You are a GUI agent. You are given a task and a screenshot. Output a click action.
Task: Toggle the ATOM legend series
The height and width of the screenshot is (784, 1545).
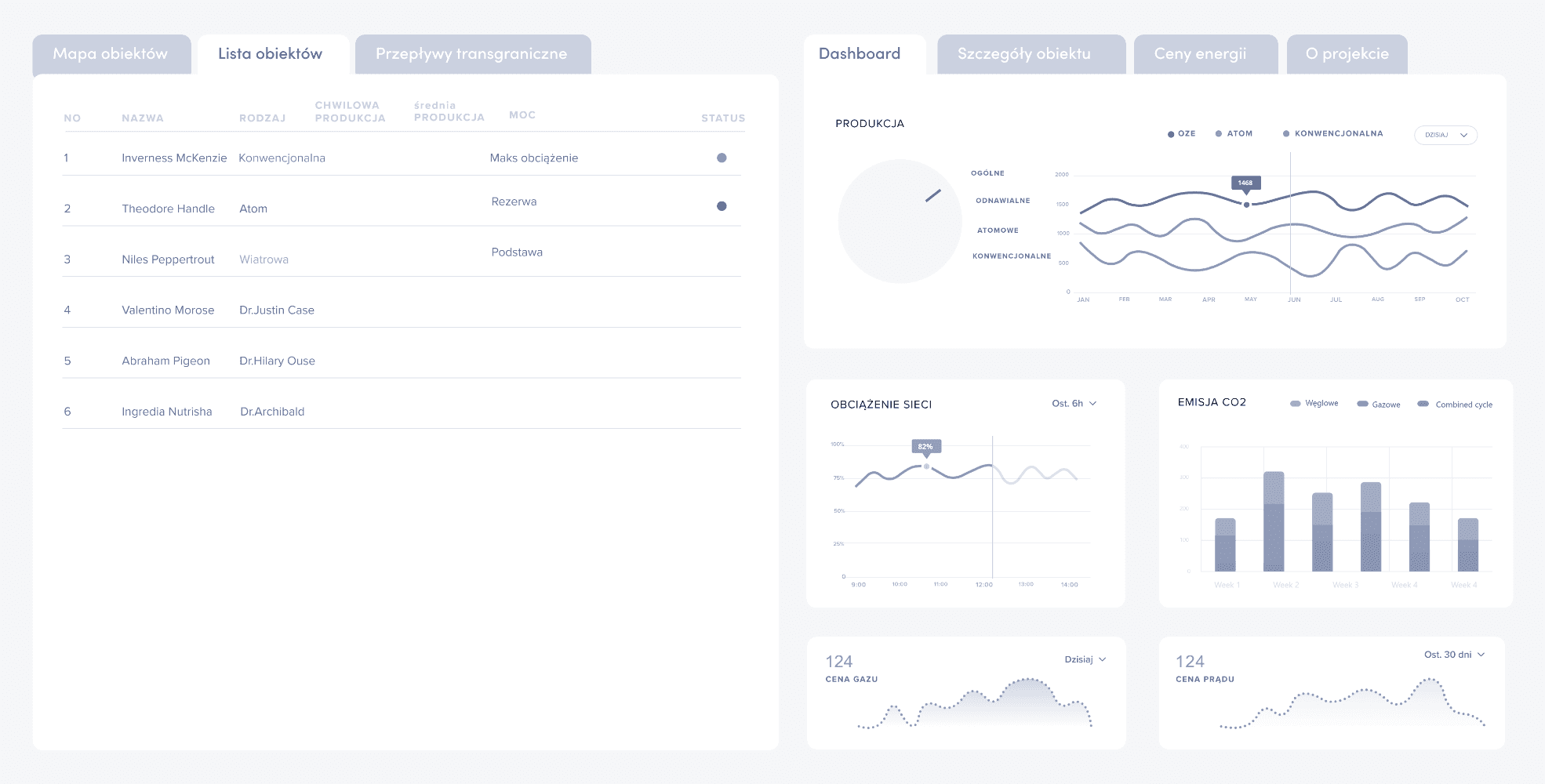coord(1234,133)
